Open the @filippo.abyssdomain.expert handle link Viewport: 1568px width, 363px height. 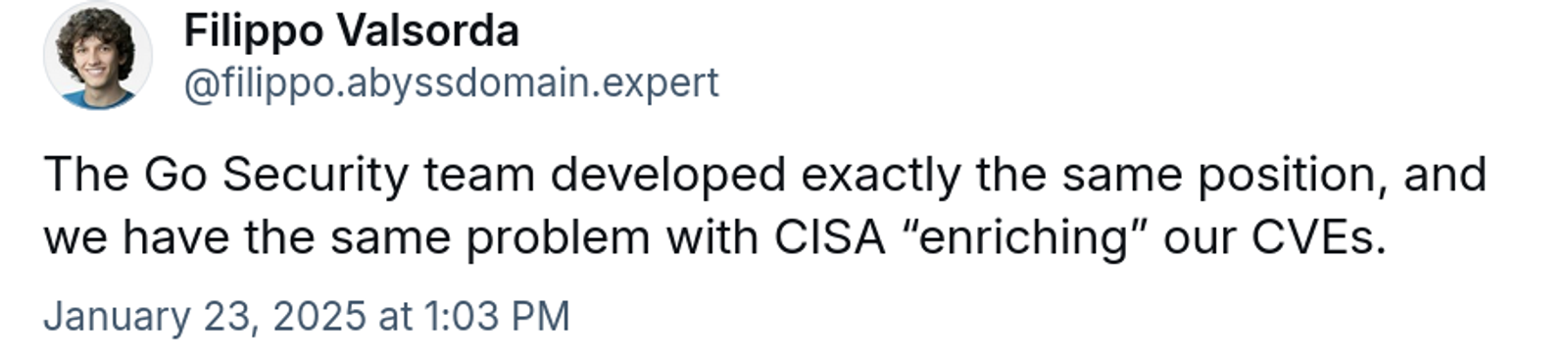pos(451,84)
